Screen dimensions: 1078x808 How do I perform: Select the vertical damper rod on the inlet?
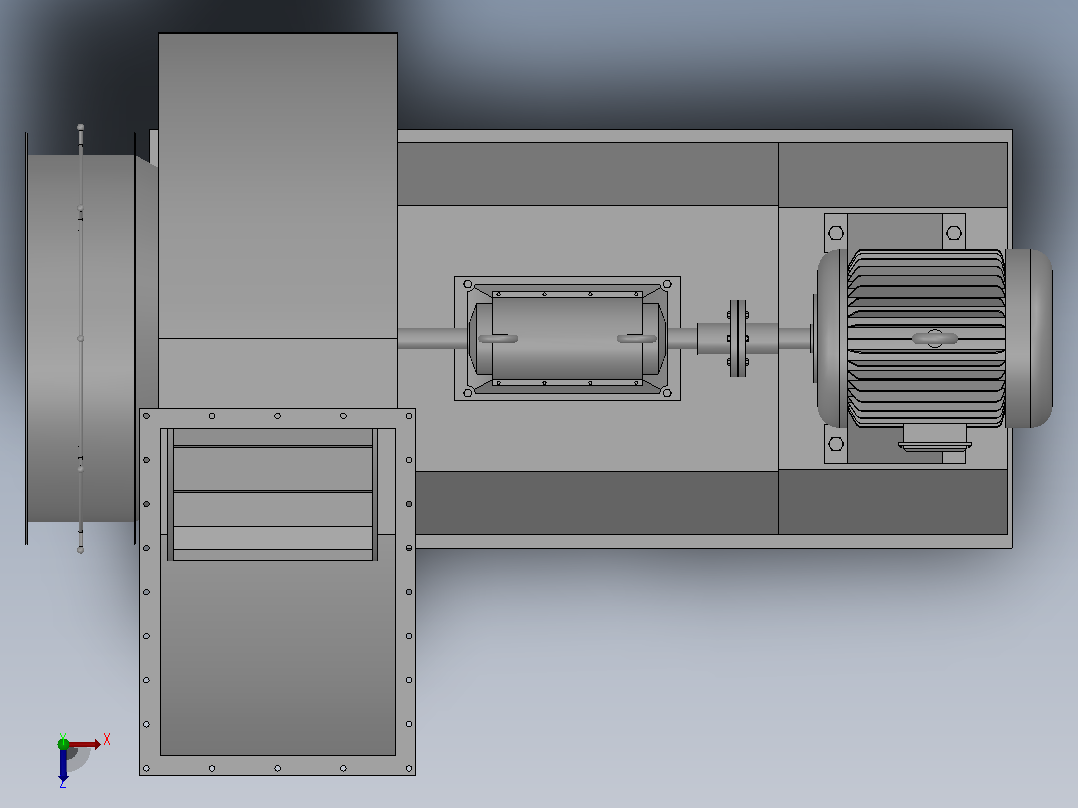[80, 338]
